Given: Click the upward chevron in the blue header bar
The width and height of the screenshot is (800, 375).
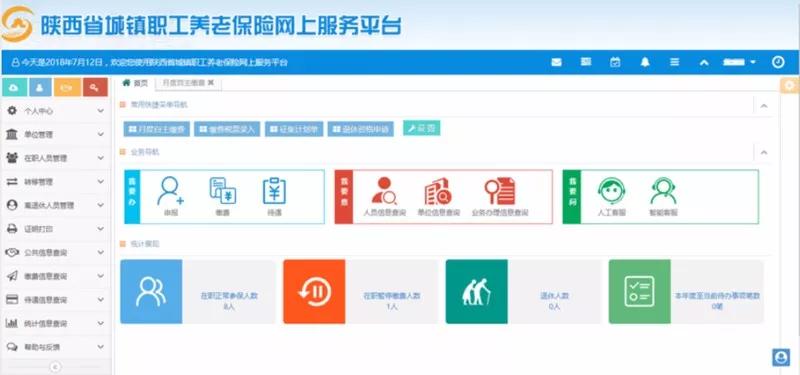Looking at the screenshot, I should (x=704, y=62).
